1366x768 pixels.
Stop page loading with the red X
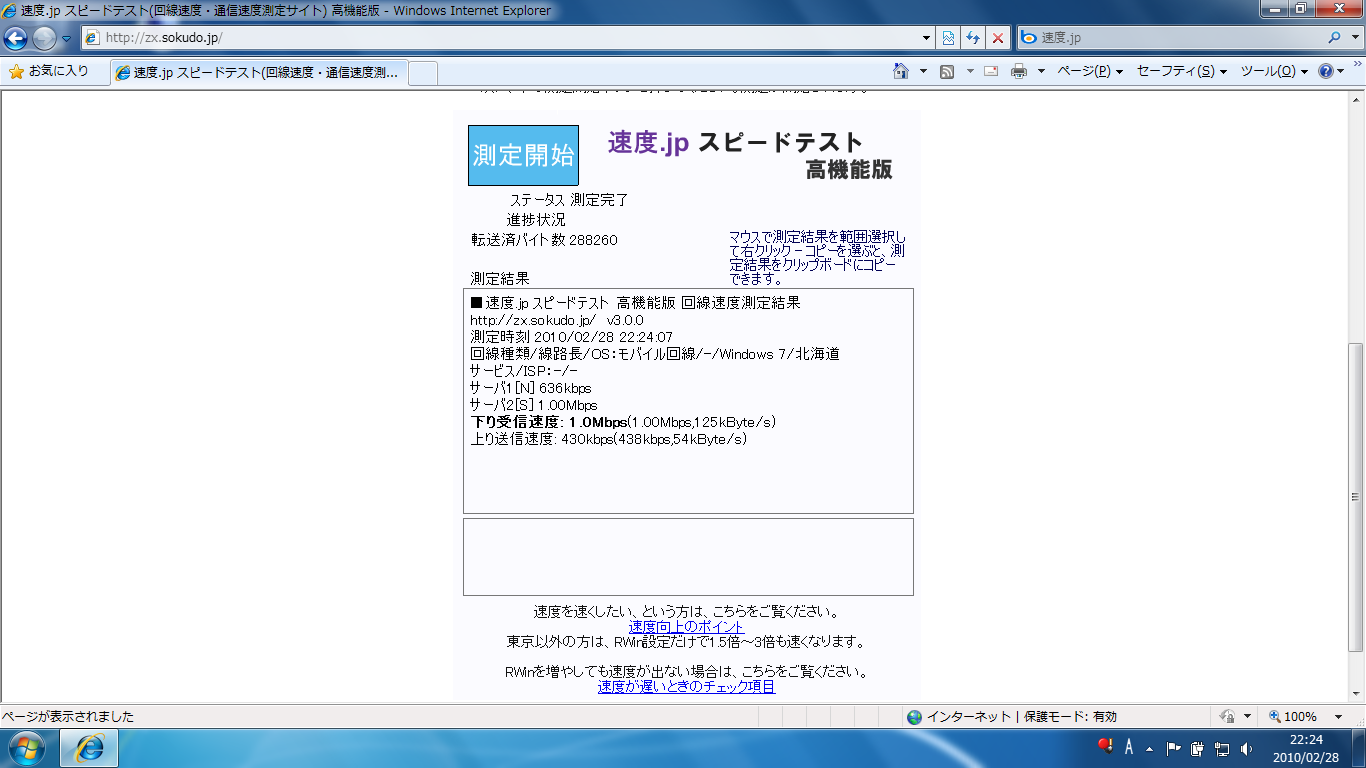pos(997,38)
